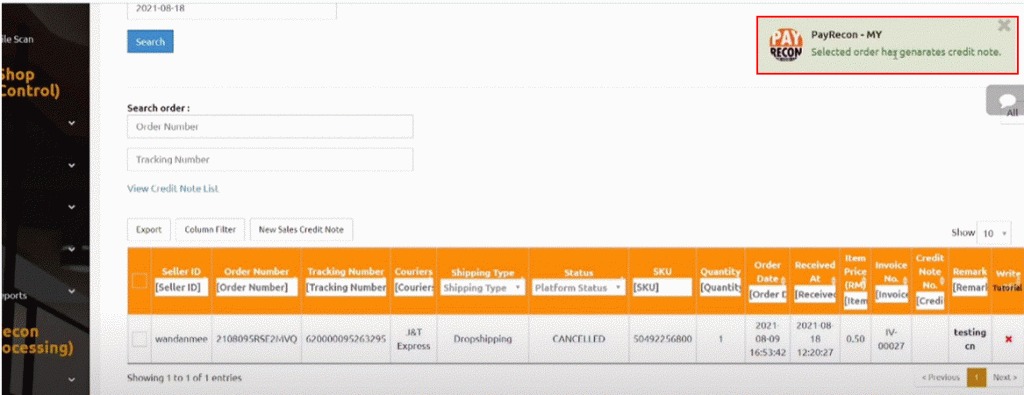Click the Tutorial label under Write column

pos(1008,288)
